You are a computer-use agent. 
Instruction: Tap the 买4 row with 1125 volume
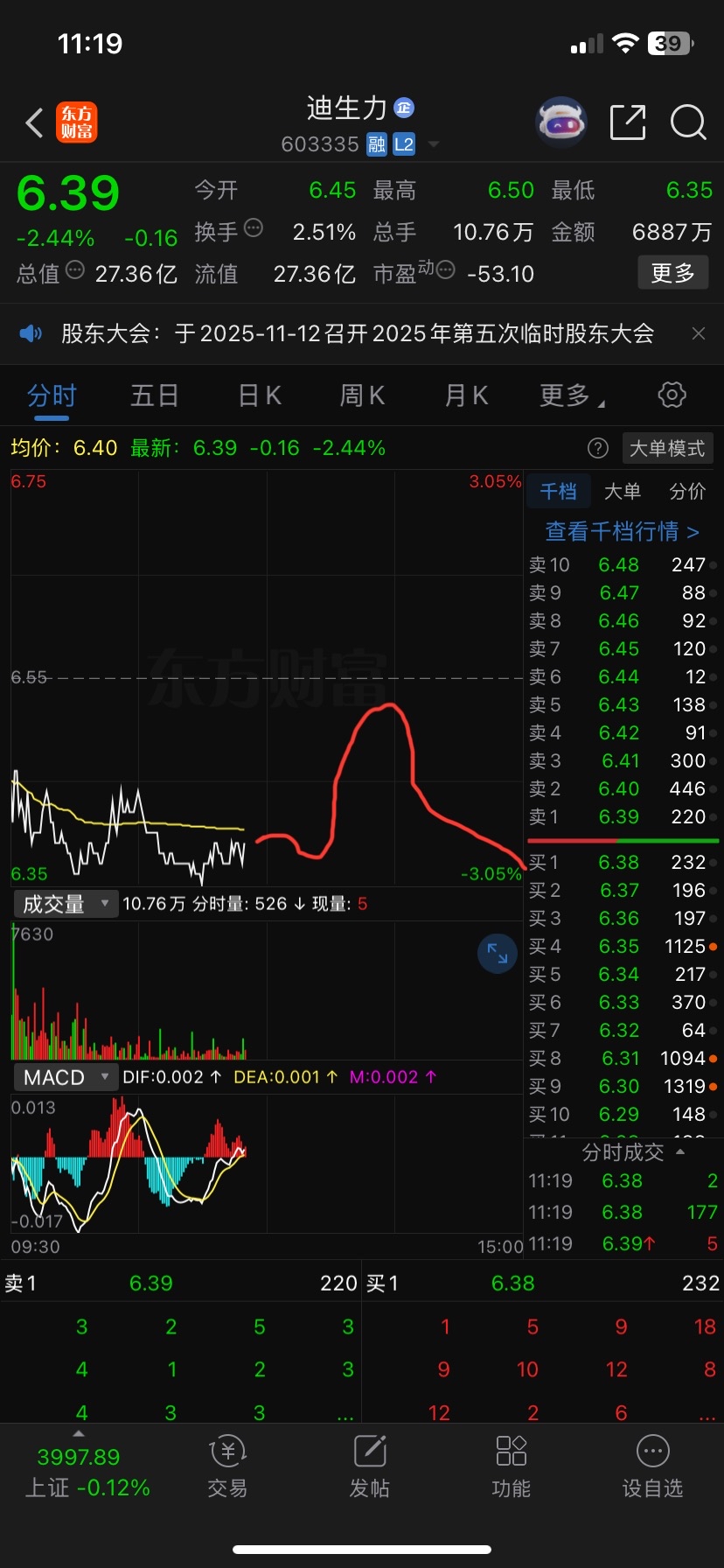tap(623, 947)
